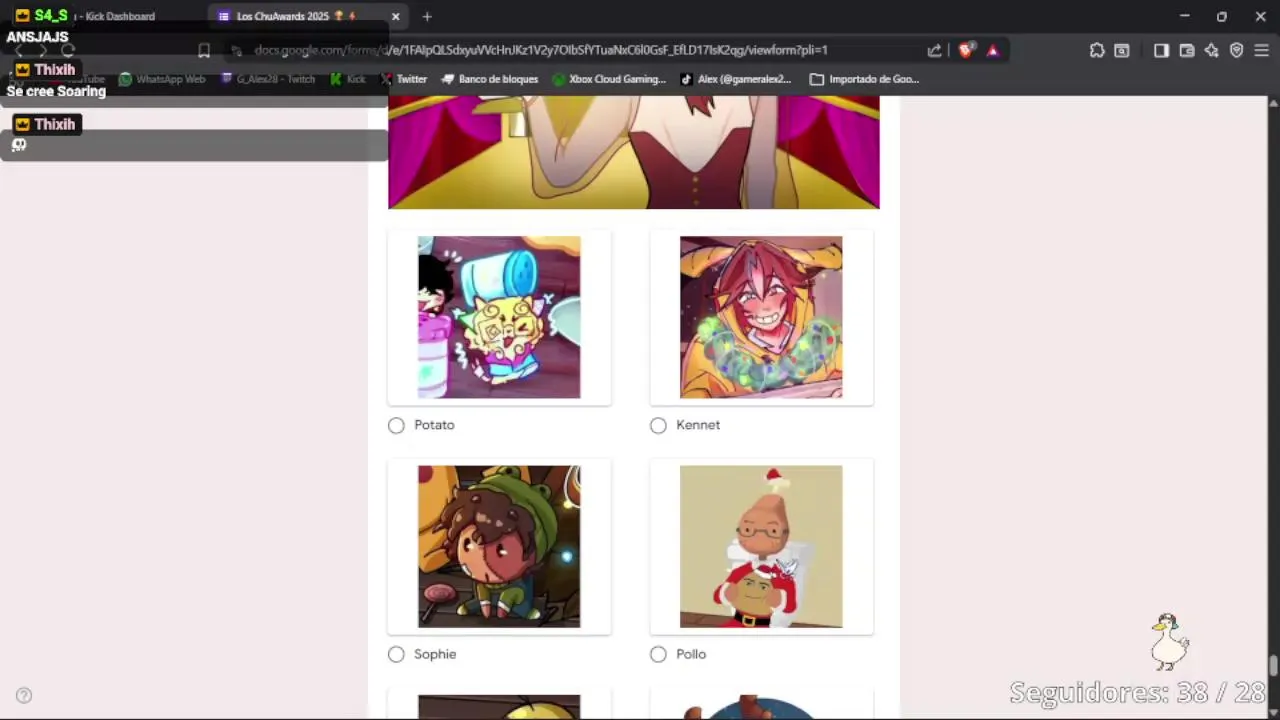Open the Twitter bookmark

(x=404, y=79)
